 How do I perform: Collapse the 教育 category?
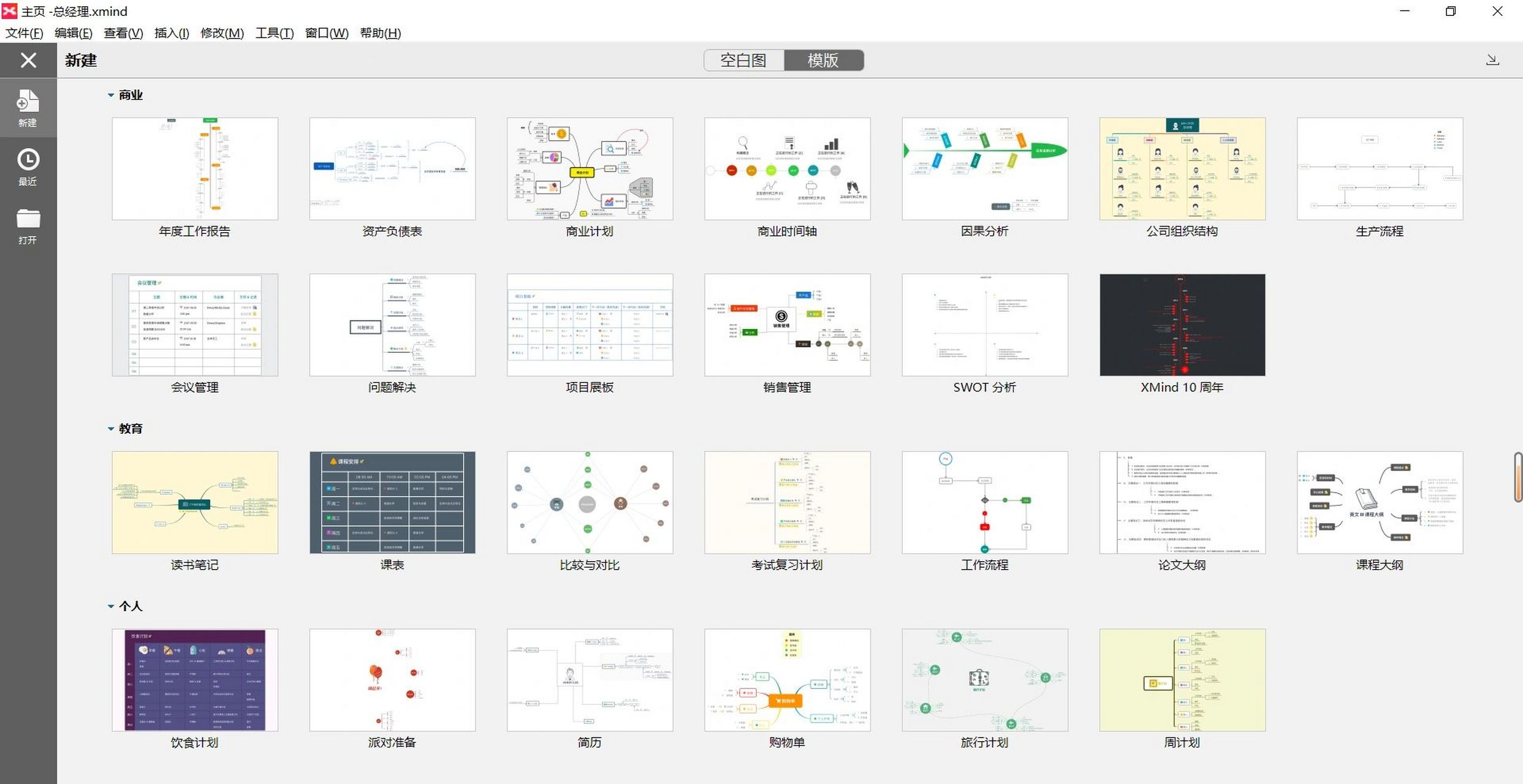tap(111, 429)
